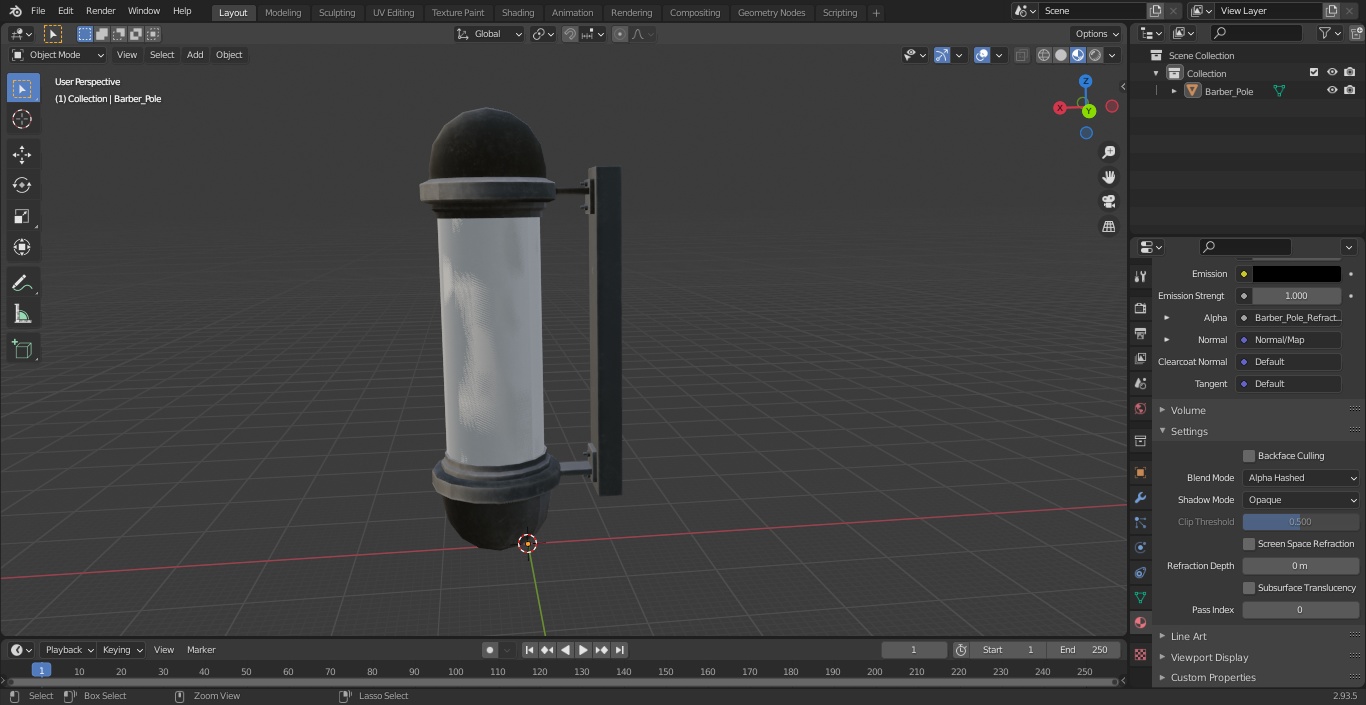Adjust the Refraction Depth 0 m field

1301,566
